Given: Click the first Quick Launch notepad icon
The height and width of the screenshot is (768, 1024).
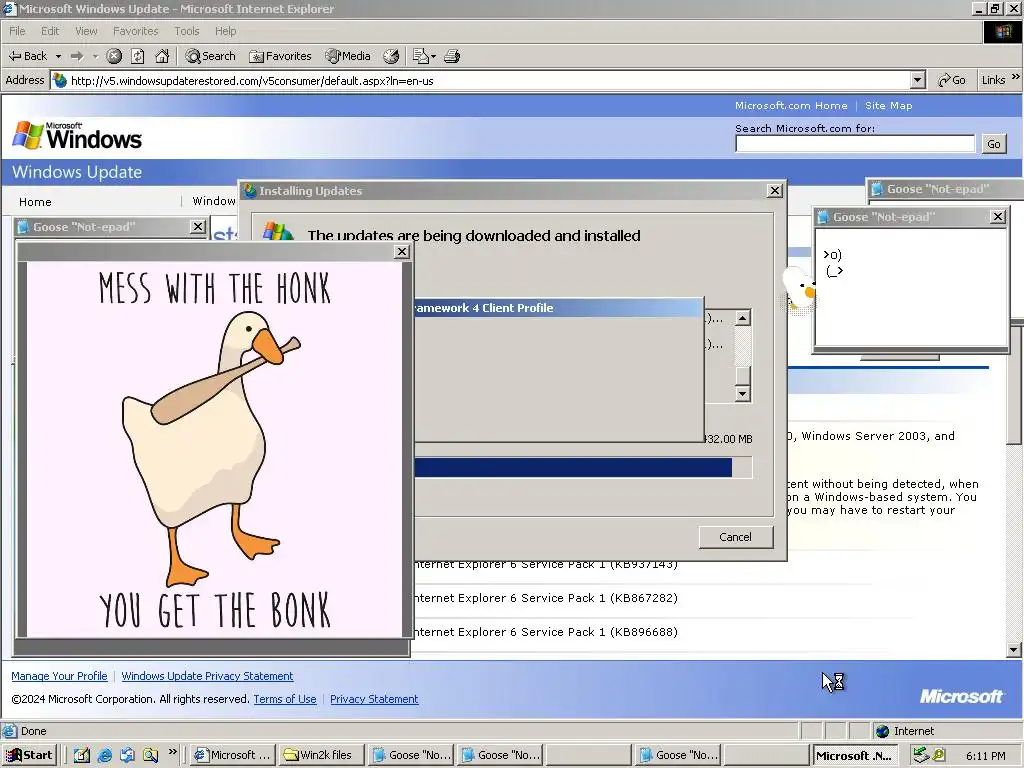Looking at the screenshot, I should [x=82, y=755].
